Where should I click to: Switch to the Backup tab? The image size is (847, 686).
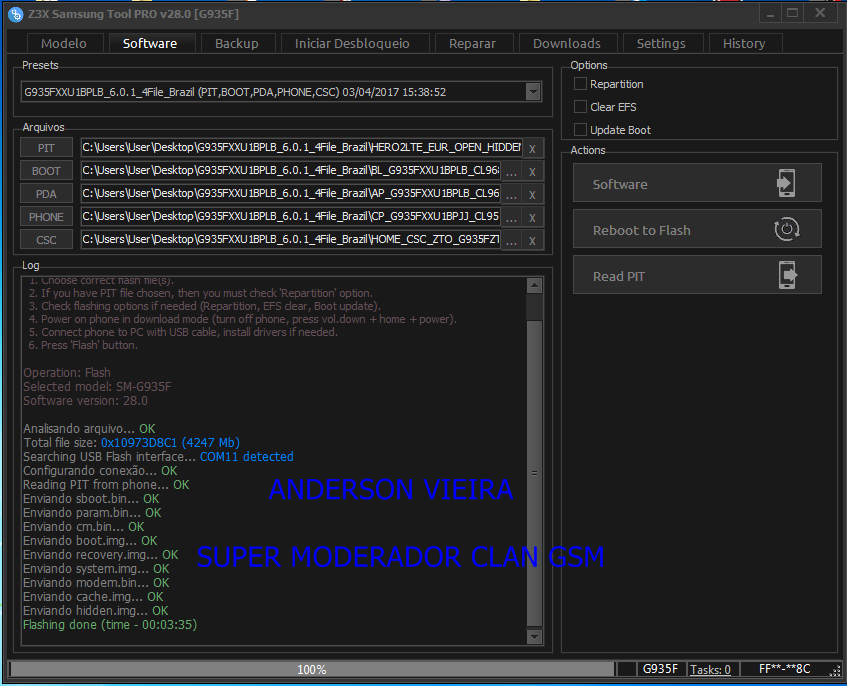(237, 43)
